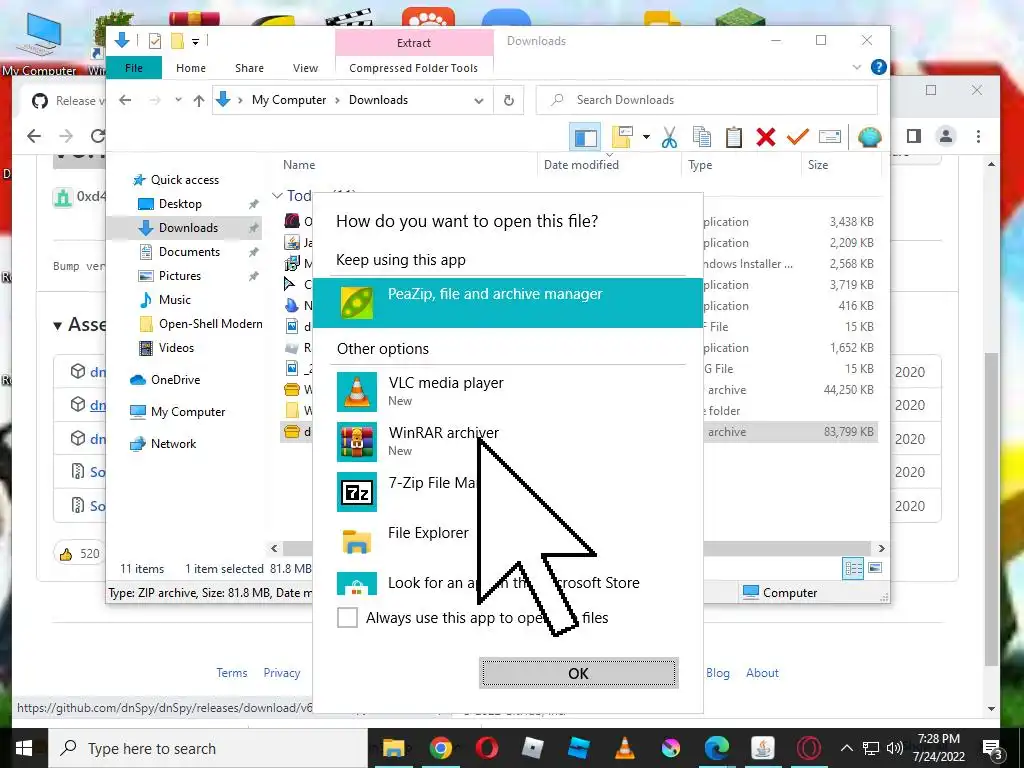This screenshot has height=768, width=1024.
Task: Click the Cut scissors icon
Action: coord(669,137)
